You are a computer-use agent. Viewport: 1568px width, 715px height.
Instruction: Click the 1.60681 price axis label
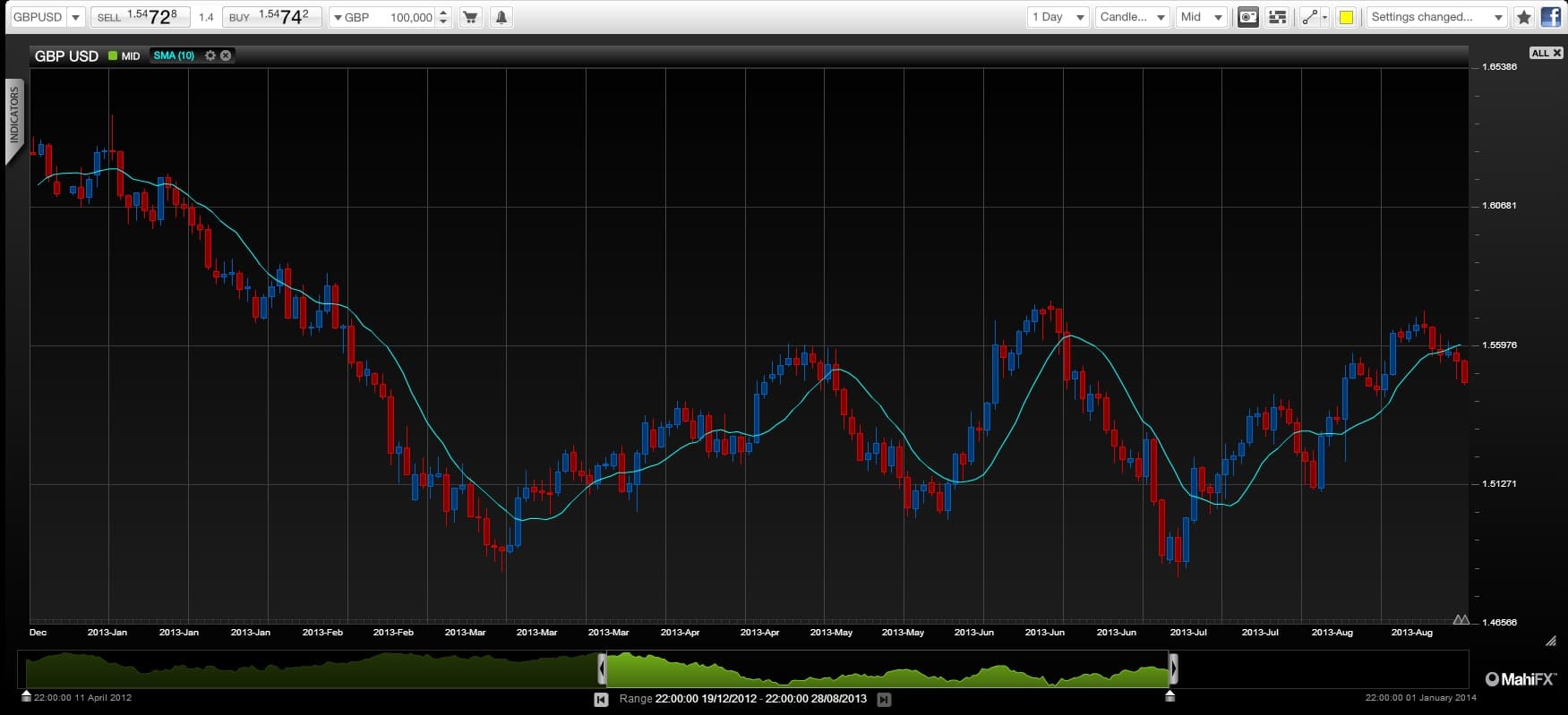coord(1499,206)
